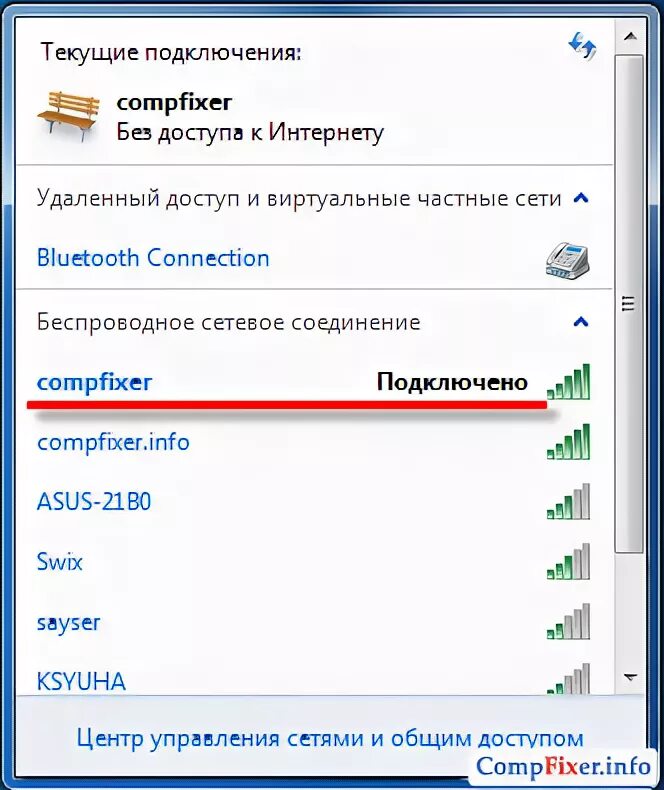Collapse the wireless network connection section
664x790 pixels.
581,321
